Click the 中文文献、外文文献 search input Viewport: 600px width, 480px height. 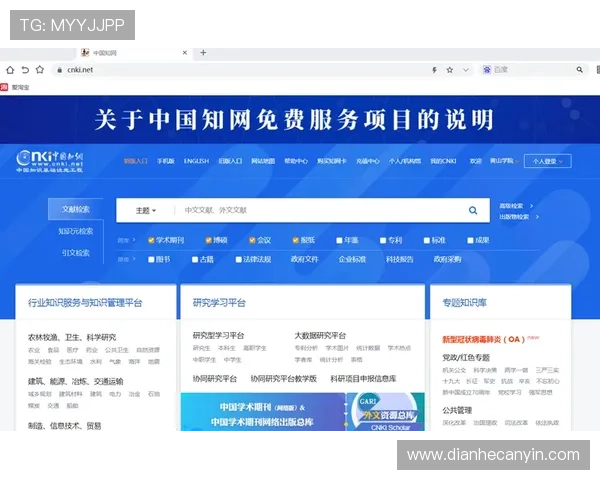[318, 210]
